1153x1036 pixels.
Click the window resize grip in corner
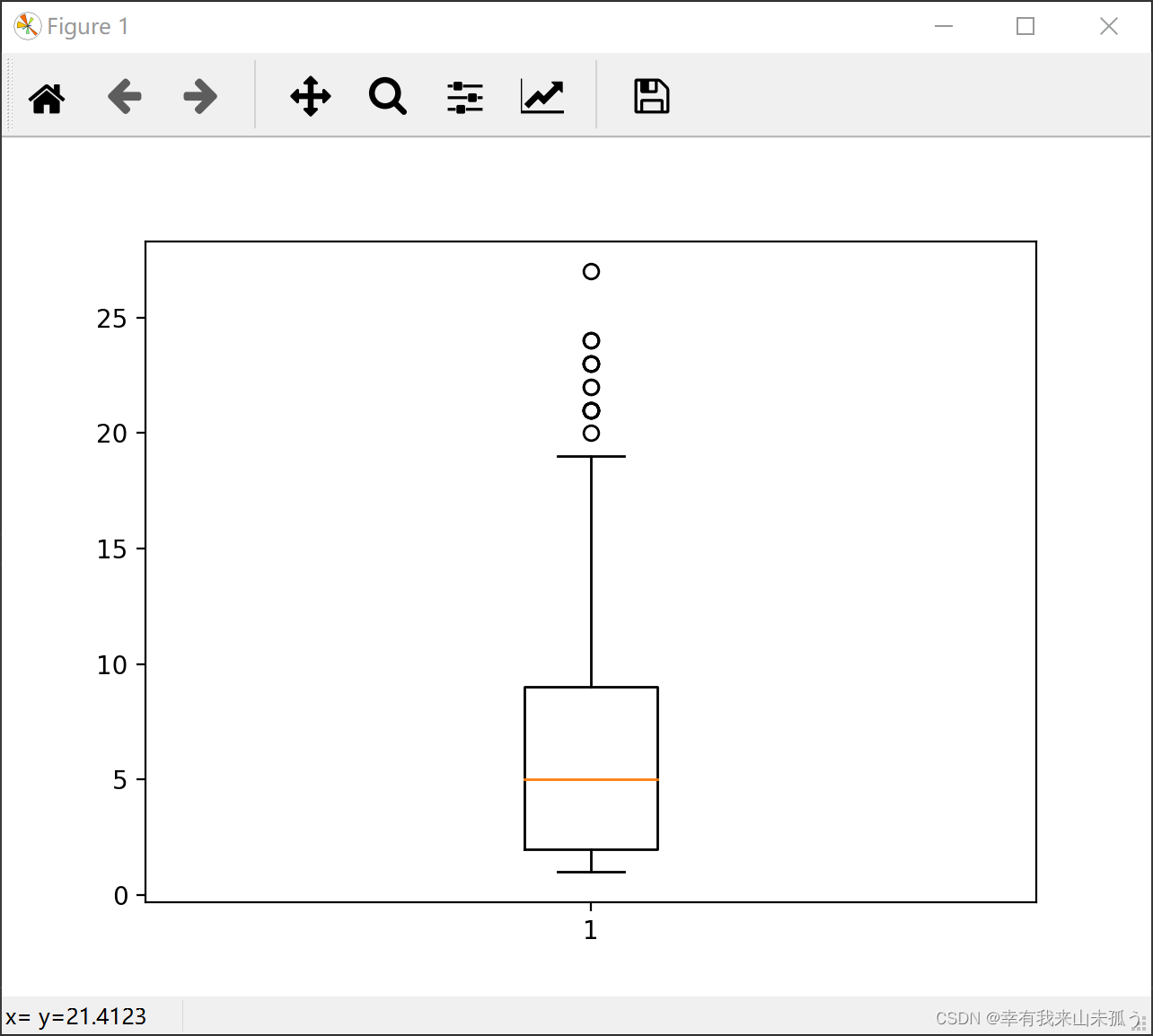[x=1140, y=1023]
